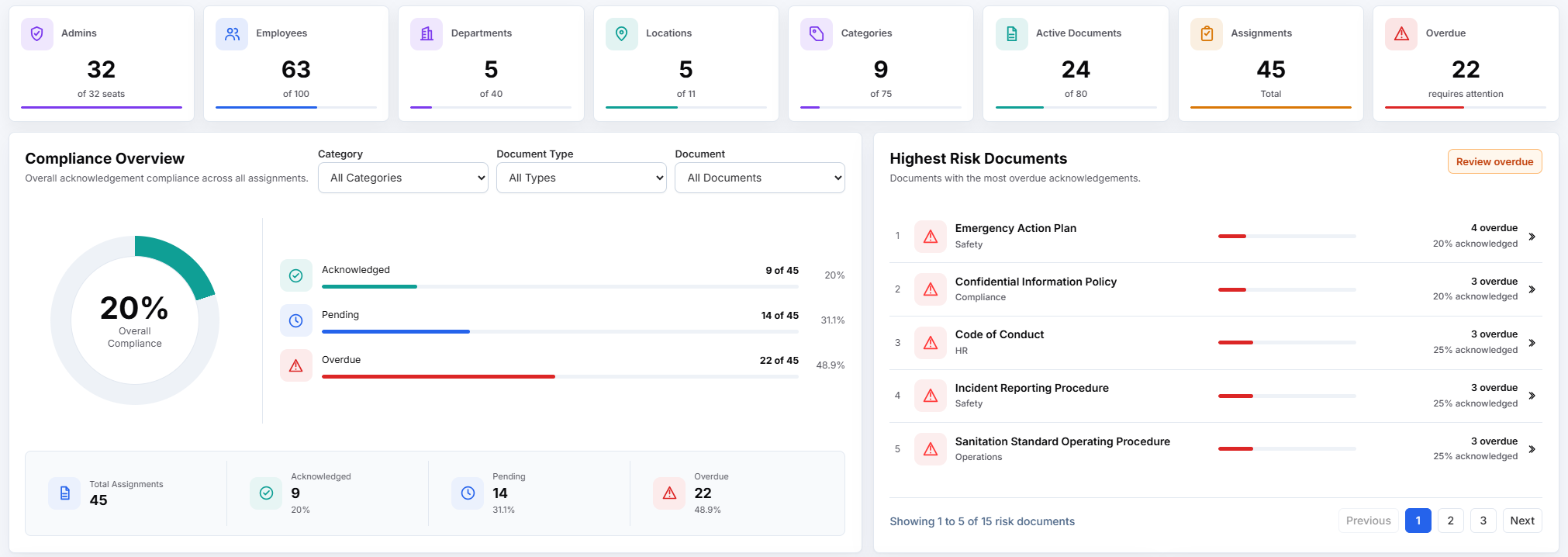
Task: Open the Incident Reporting Procedure document title
Action: point(1031,388)
